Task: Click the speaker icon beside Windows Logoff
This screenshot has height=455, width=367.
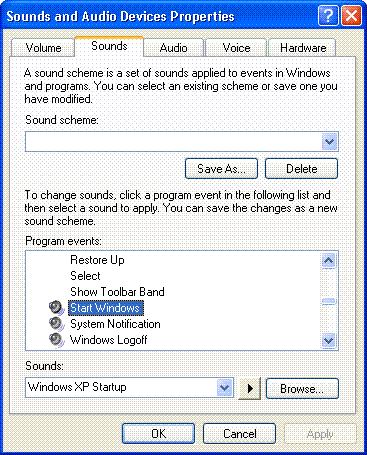Action: point(56,339)
